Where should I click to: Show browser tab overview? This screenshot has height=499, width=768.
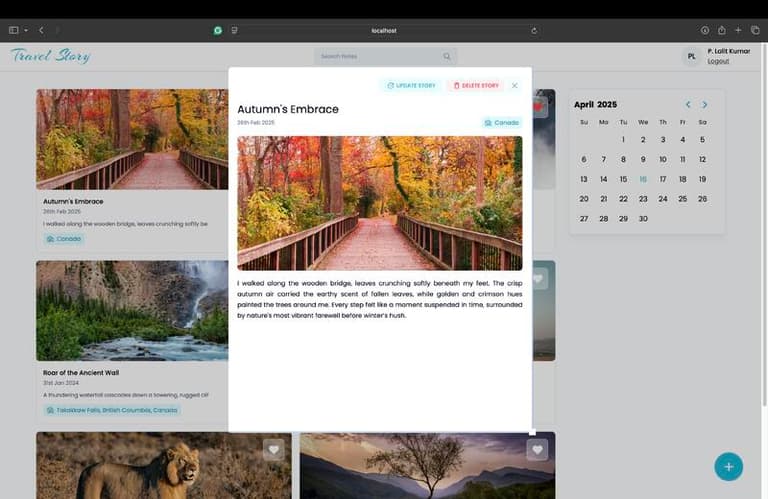pyautogui.click(x=755, y=30)
